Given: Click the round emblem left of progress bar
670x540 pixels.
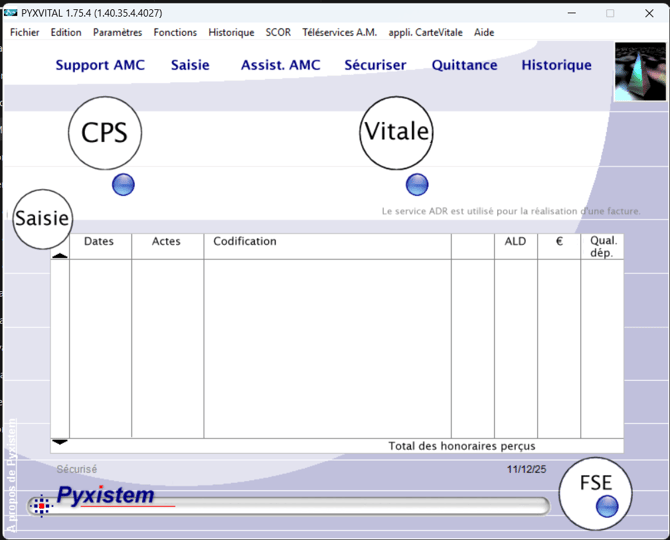Looking at the screenshot, I should (x=41, y=506).
